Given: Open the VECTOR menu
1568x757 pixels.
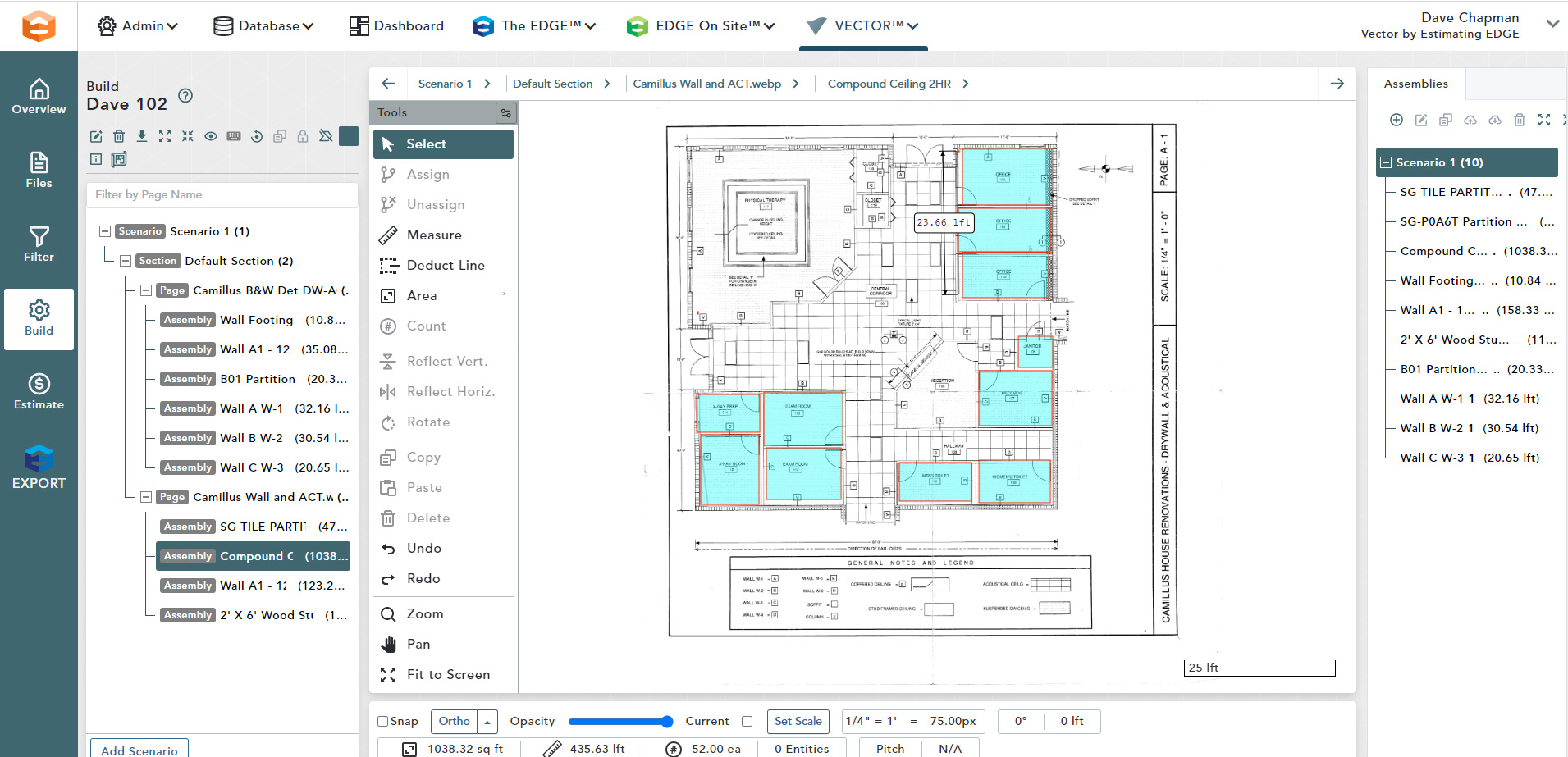Looking at the screenshot, I should tap(863, 25).
